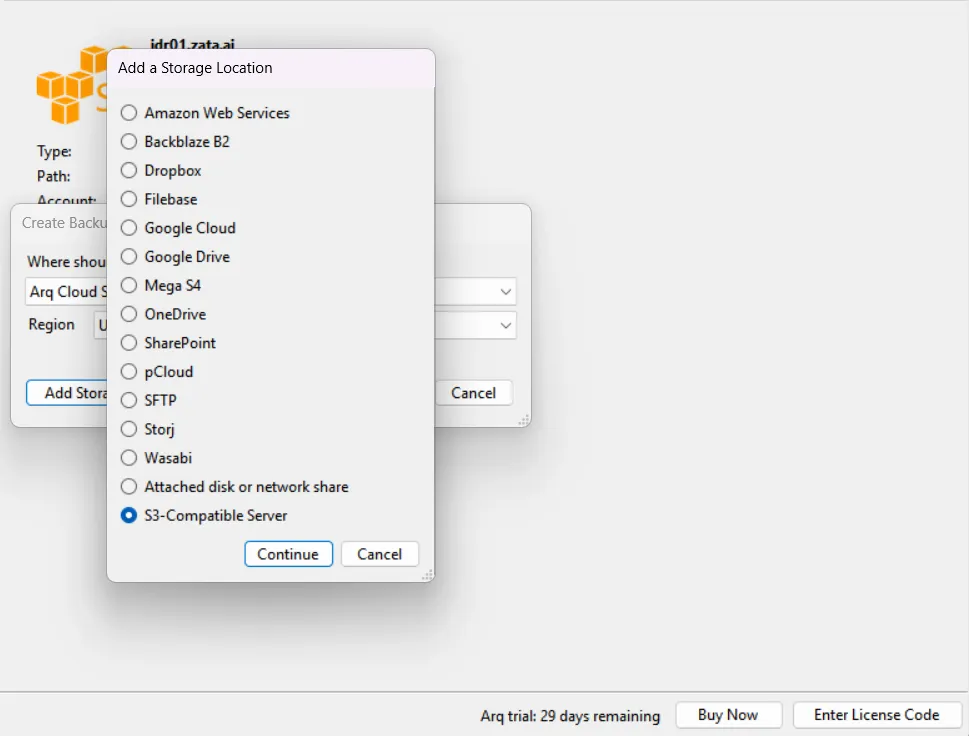Open the storage location dropdown arrow
Viewport: 969px width, 736px height.
click(506, 292)
